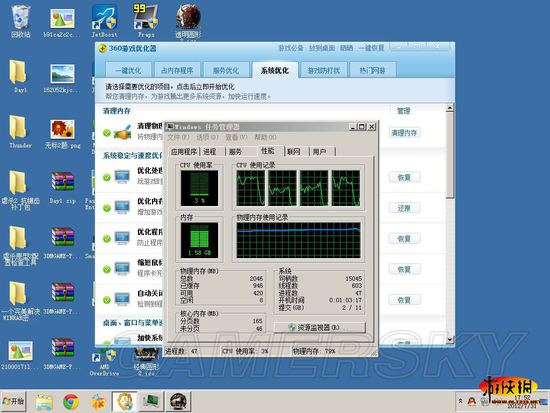This screenshot has height=413, width=550.
Task: Open the landscape image file 162052kjc
Action: 62,78
